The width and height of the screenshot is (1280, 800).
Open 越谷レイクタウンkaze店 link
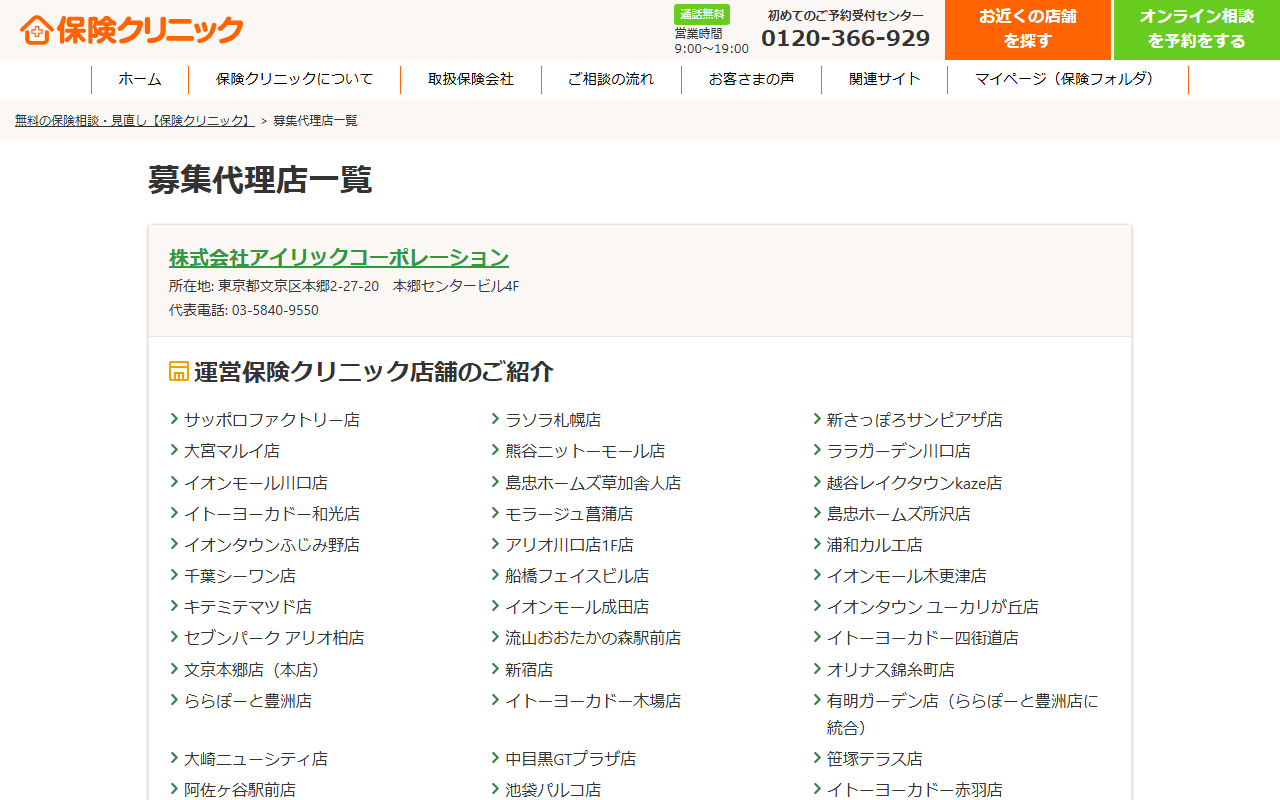tap(914, 483)
